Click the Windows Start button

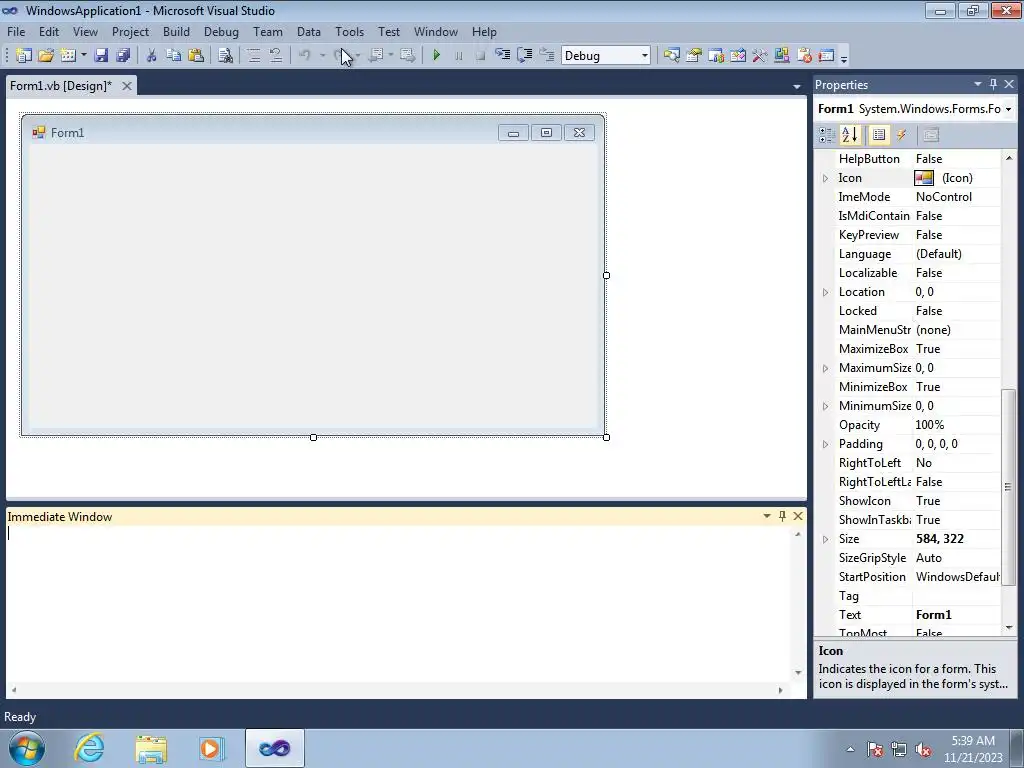tap(27, 748)
